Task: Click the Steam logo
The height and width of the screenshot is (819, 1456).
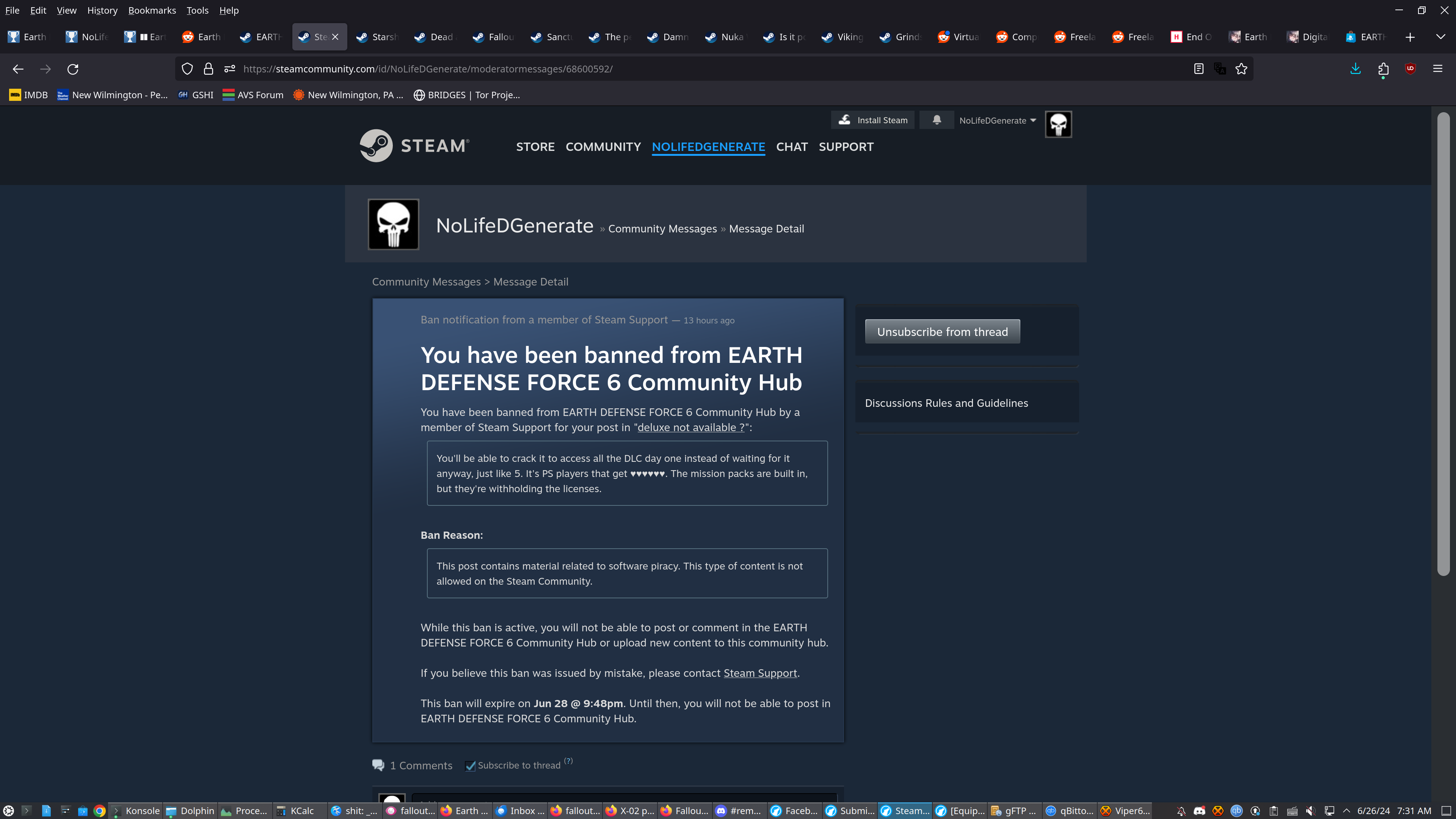Action: 414,146
